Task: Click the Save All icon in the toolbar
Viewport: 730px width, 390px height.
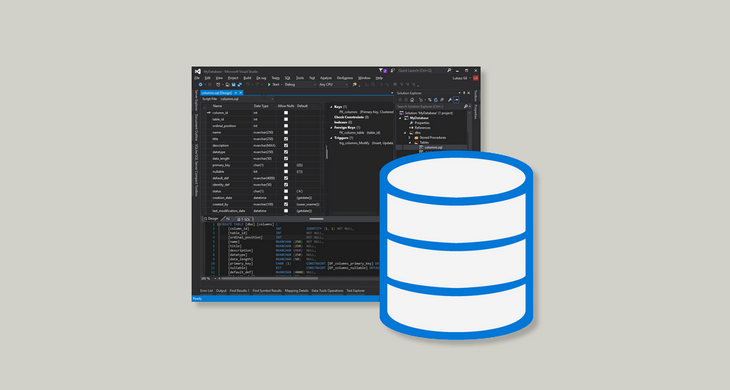Action: click(x=239, y=85)
